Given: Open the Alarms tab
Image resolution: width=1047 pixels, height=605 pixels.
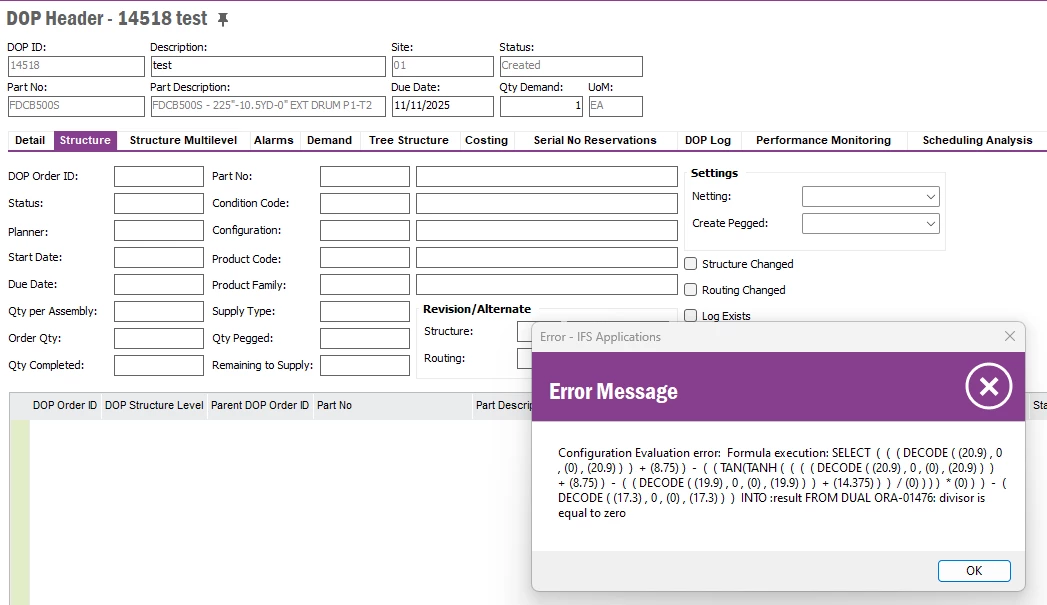Looking at the screenshot, I should [x=273, y=140].
